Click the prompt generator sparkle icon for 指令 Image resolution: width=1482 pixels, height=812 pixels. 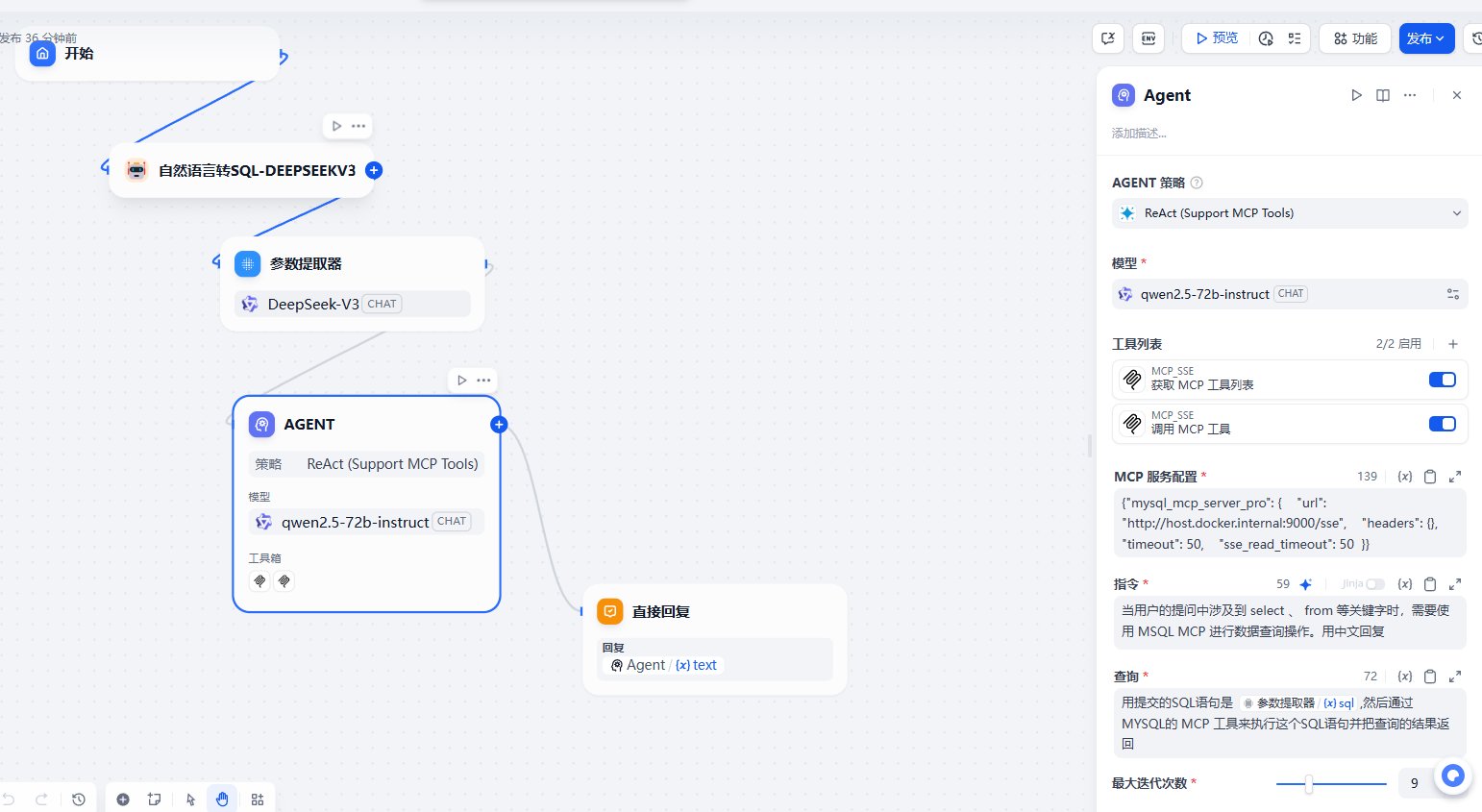pos(1305,584)
